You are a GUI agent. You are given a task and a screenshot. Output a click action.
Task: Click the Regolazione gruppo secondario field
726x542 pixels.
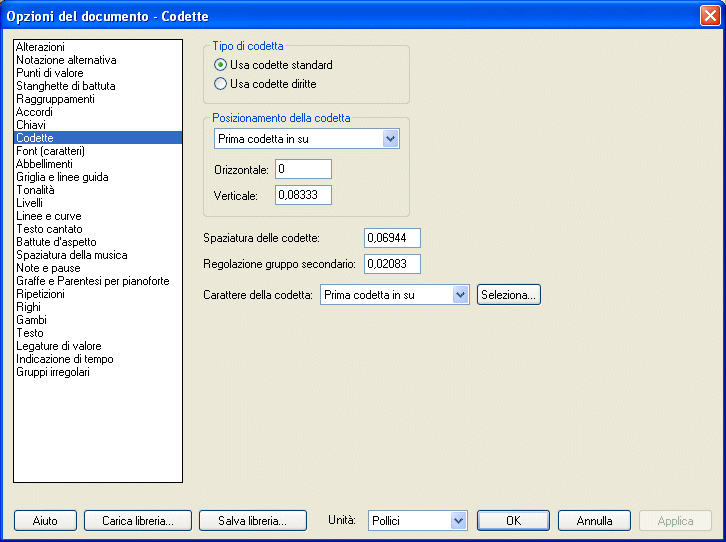point(392,264)
